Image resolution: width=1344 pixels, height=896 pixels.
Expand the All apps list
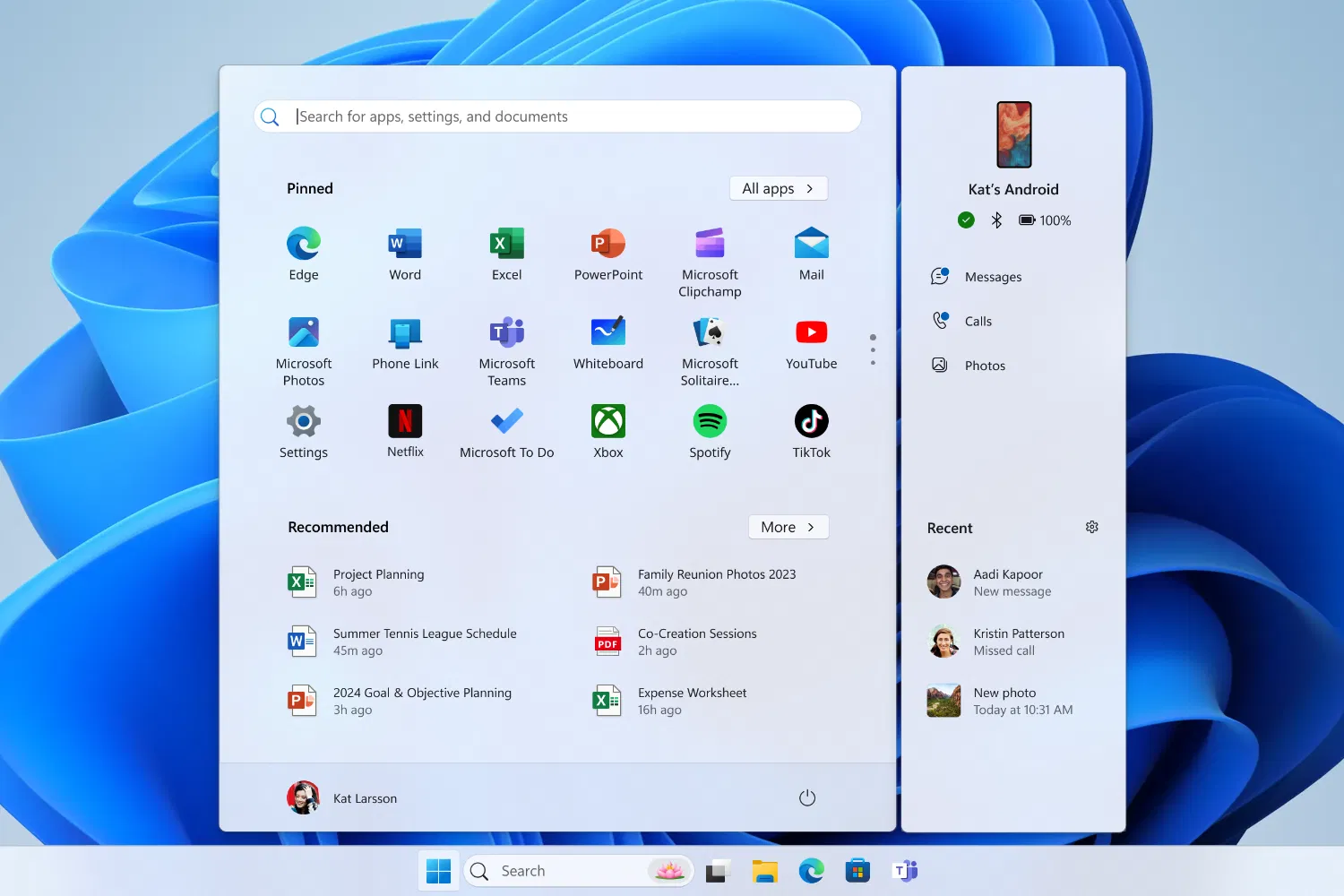[779, 188]
